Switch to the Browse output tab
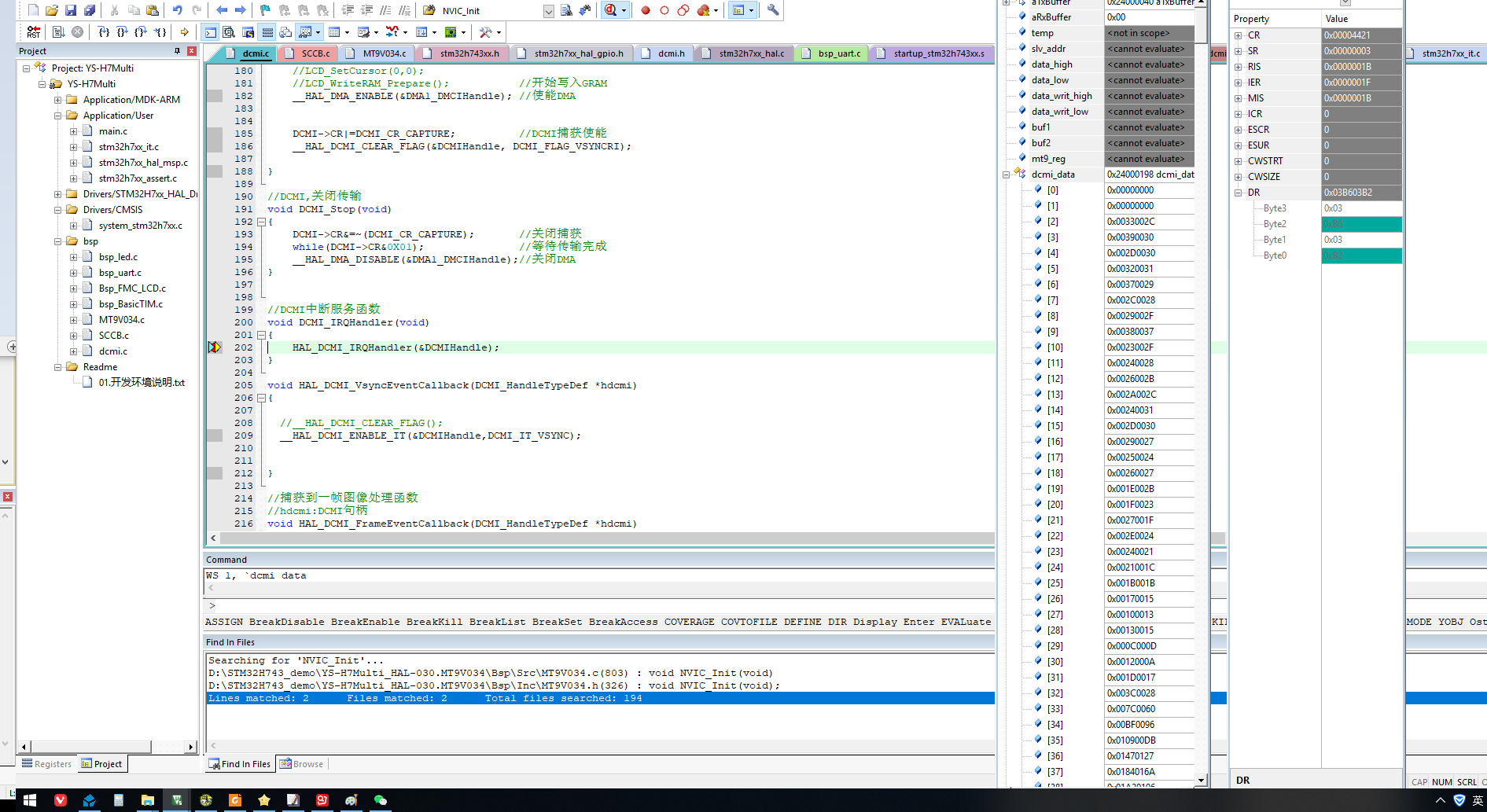 click(x=301, y=764)
